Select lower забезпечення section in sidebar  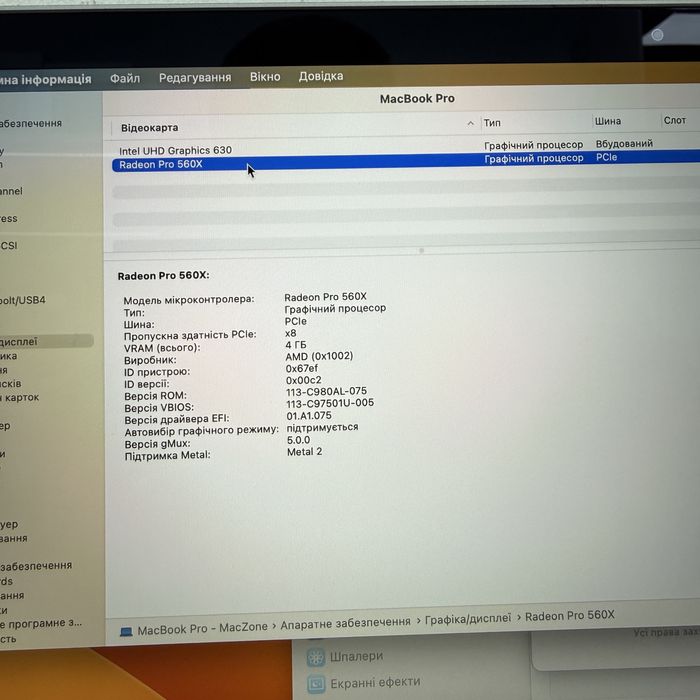(x=36, y=566)
